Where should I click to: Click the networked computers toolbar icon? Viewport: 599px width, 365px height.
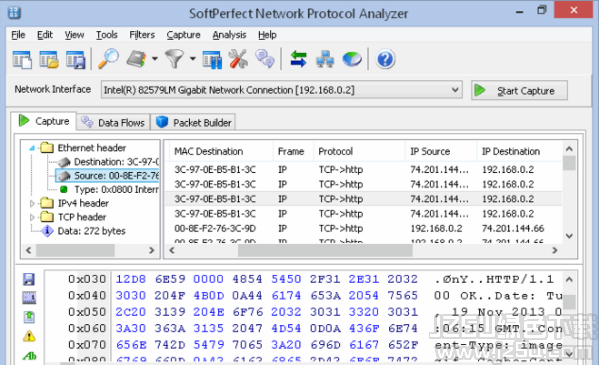(325, 60)
